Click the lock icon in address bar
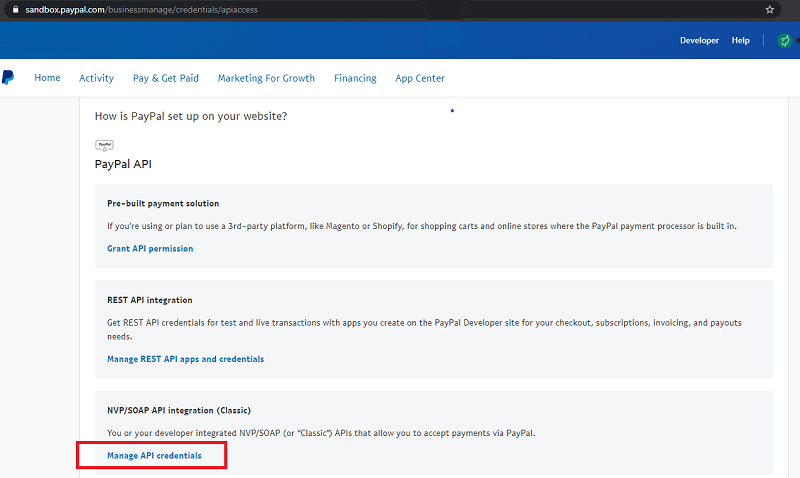 (x=15, y=10)
